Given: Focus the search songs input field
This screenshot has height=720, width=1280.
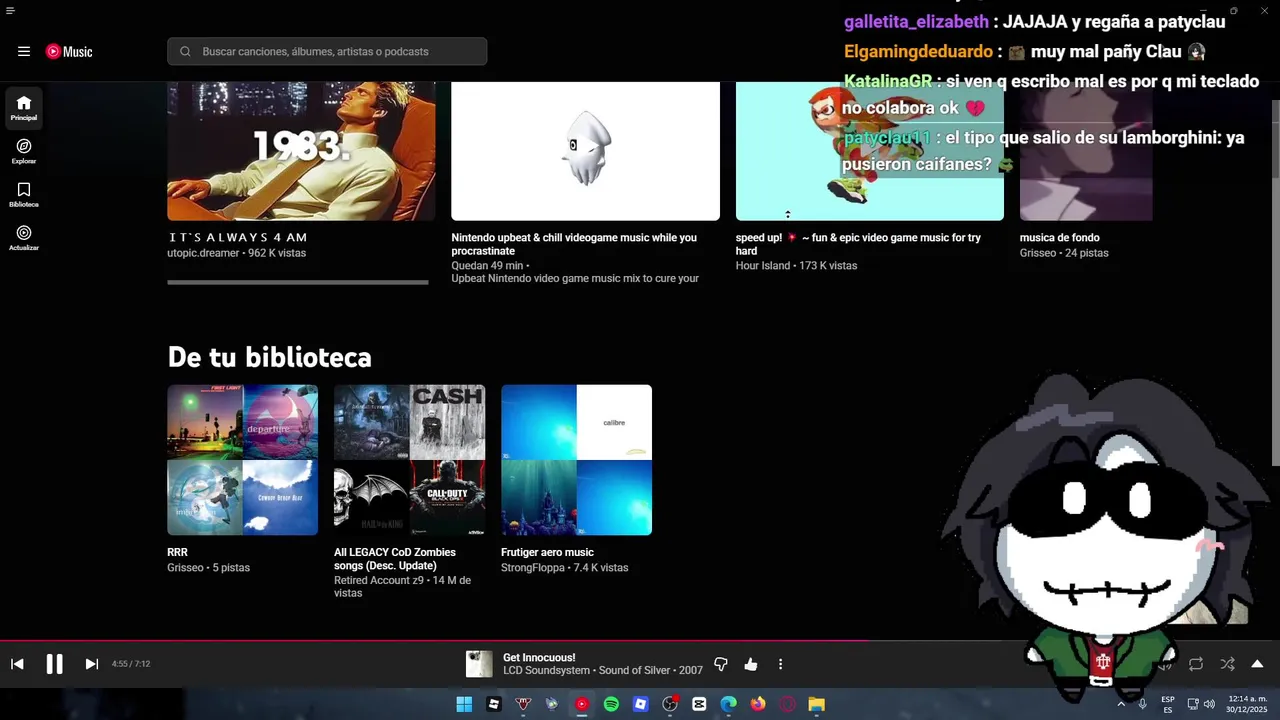Looking at the screenshot, I should pyautogui.click(x=327, y=51).
